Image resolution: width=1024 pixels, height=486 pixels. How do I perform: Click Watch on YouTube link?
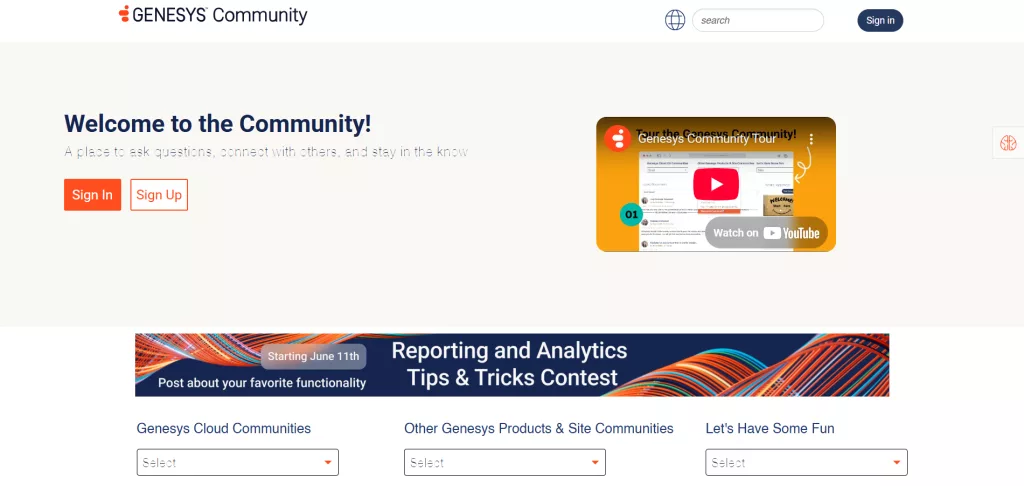(766, 233)
